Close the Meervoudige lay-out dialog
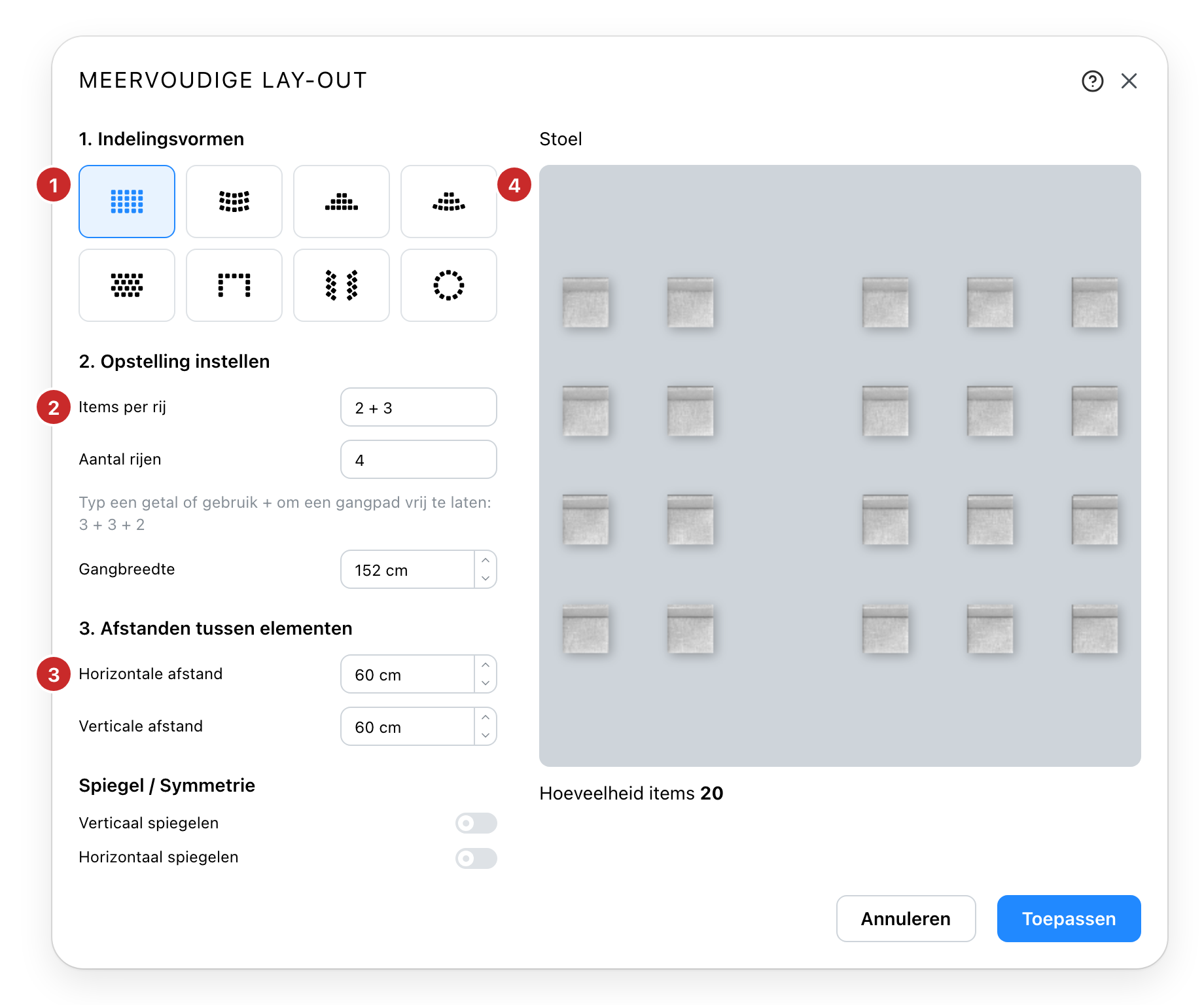 coord(1129,81)
